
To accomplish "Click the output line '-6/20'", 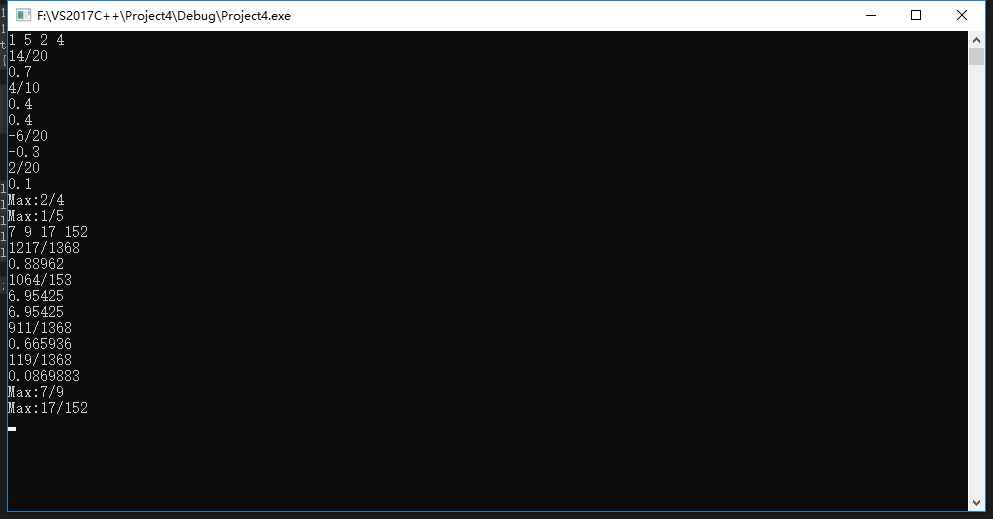I will click(x=28, y=136).
